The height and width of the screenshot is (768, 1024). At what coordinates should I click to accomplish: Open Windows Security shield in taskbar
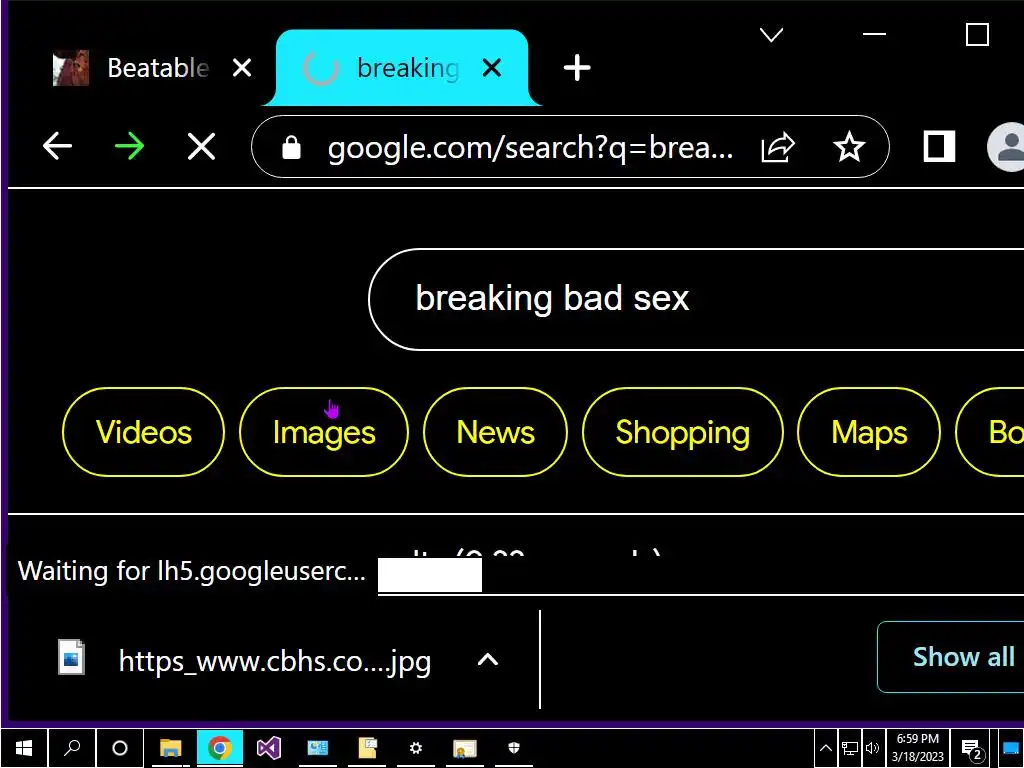click(x=514, y=748)
